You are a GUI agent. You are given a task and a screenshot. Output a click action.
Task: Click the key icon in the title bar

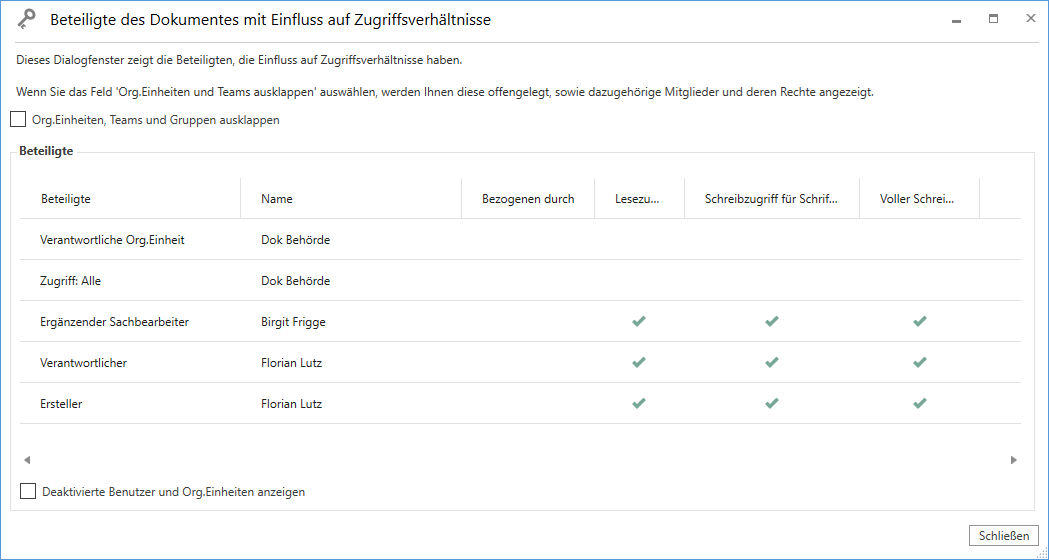(x=27, y=19)
